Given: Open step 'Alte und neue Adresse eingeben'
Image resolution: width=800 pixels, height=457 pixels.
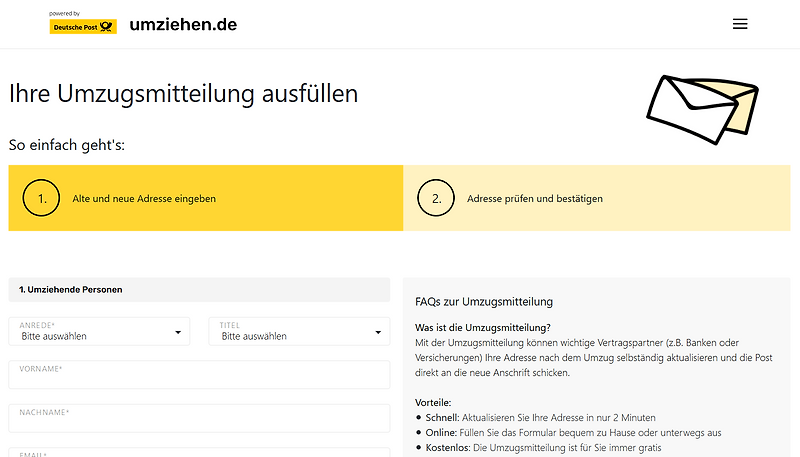Looking at the screenshot, I should 206,198.
